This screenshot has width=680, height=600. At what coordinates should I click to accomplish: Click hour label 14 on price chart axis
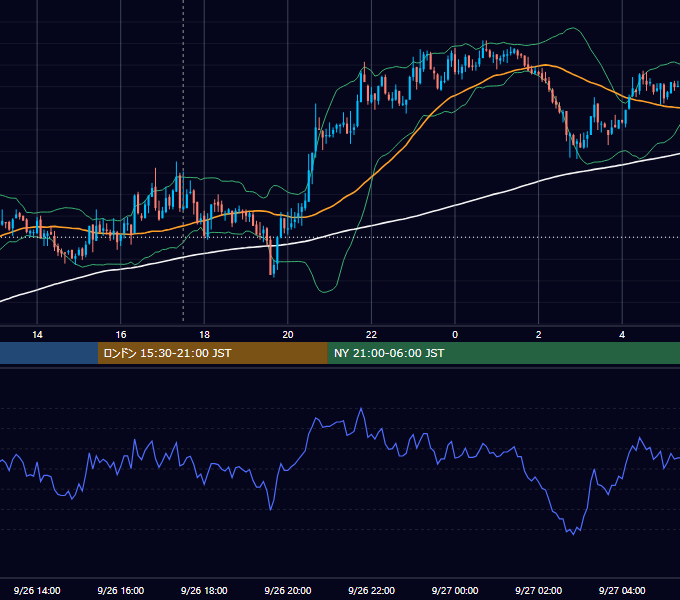coord(37,335)
